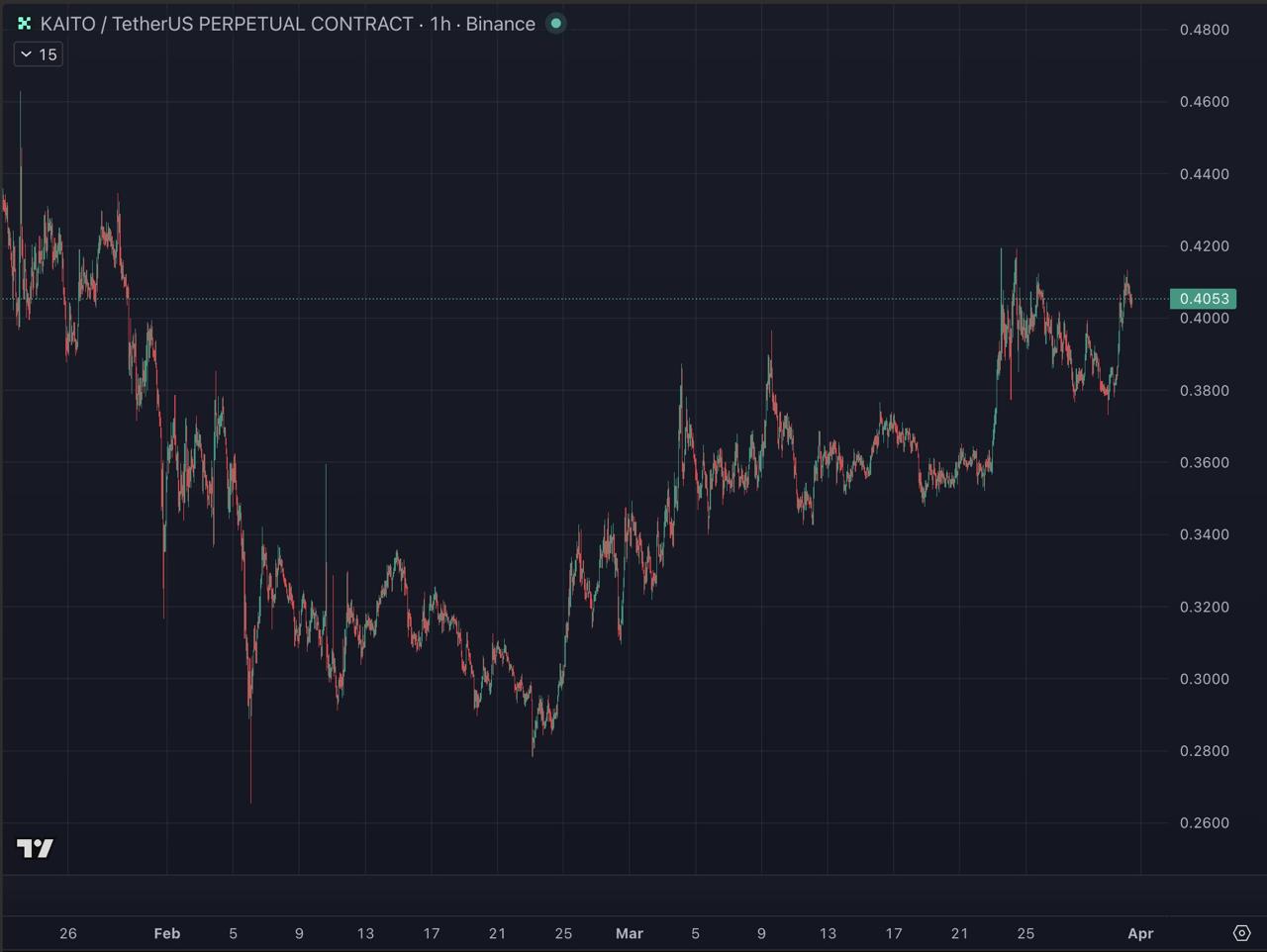Click the 0.4200 price axis label
1267x952 pixels.
coord(1205,246)
